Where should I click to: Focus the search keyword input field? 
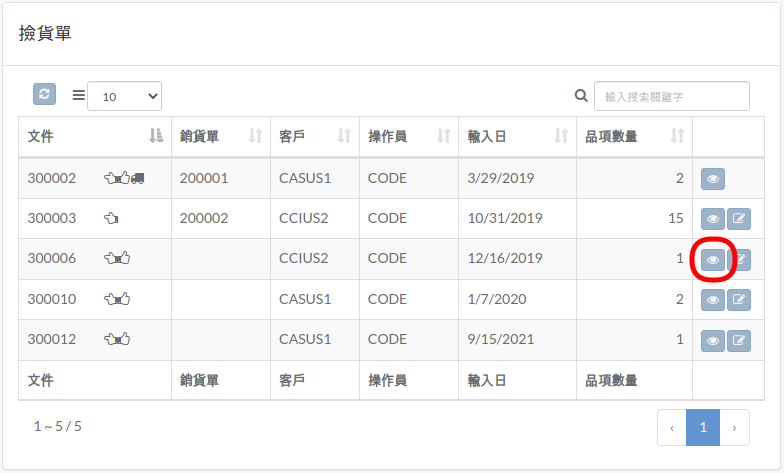[x=672, y=96]
